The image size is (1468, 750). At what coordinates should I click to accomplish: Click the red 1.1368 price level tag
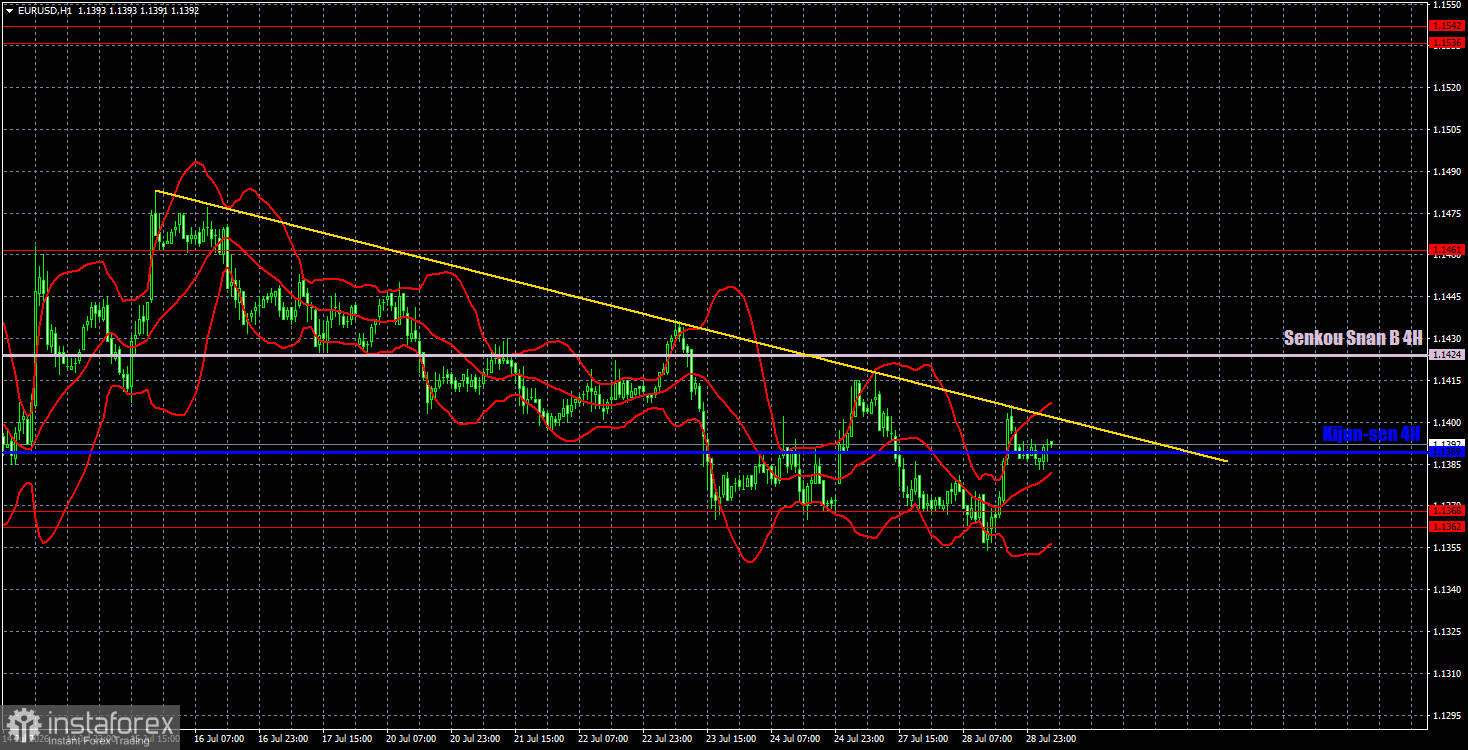(1446, 510)
